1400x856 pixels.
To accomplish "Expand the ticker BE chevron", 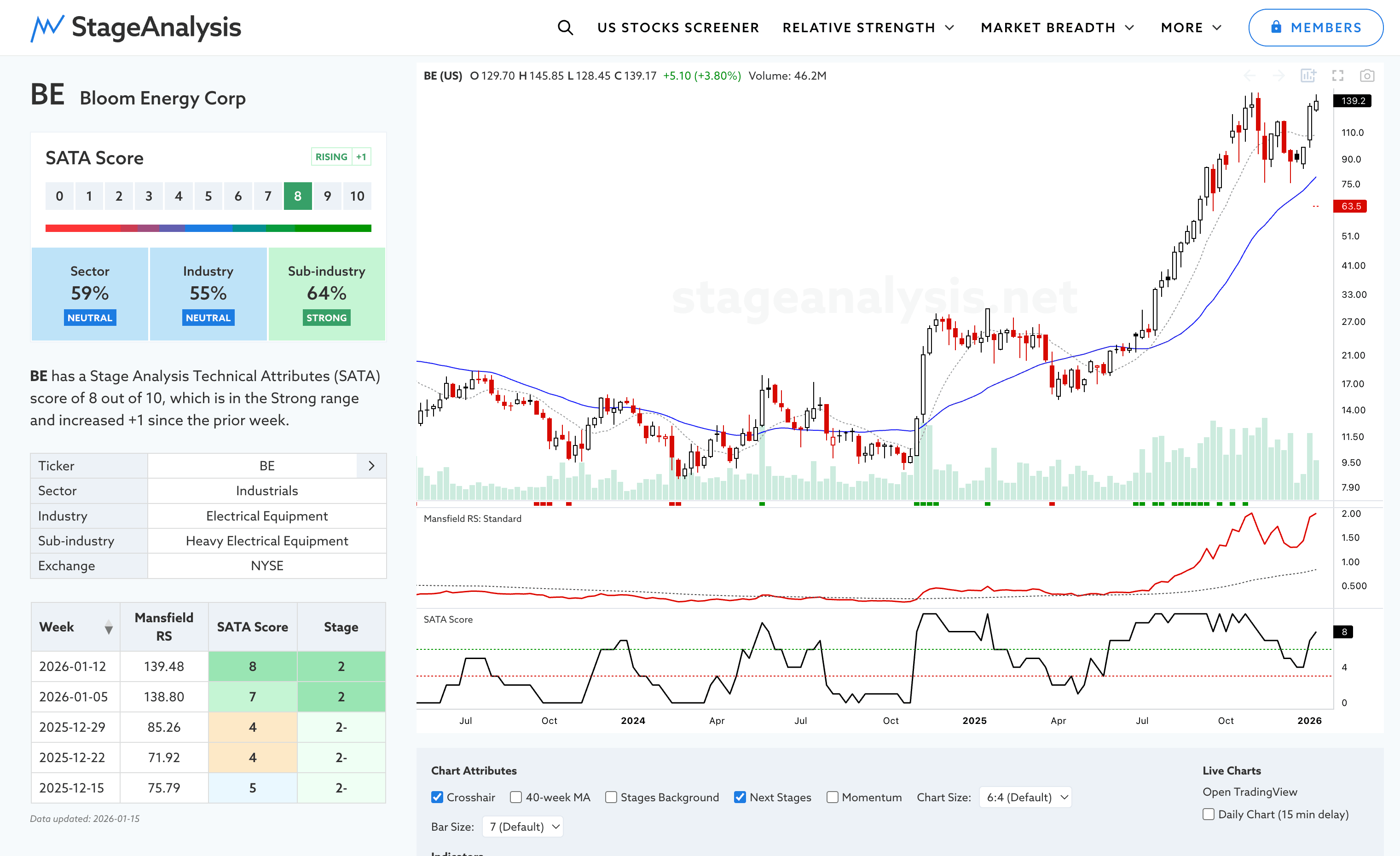I will point(371,466).
